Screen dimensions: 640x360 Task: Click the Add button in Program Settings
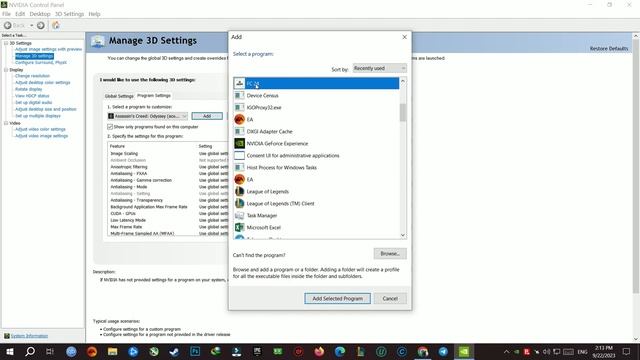click(207, 116)
